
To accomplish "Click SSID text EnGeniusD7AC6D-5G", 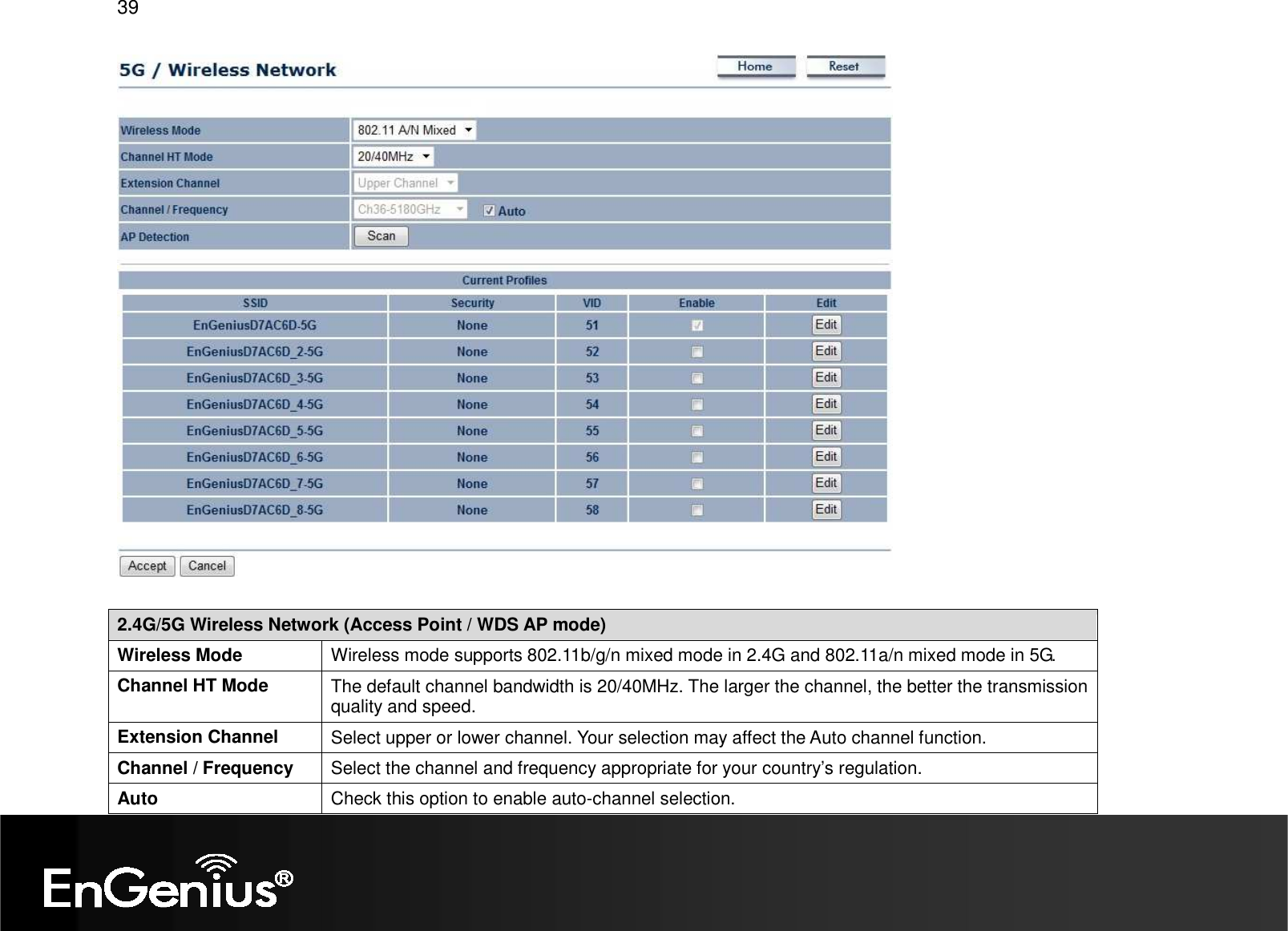I will coord(255,325).
